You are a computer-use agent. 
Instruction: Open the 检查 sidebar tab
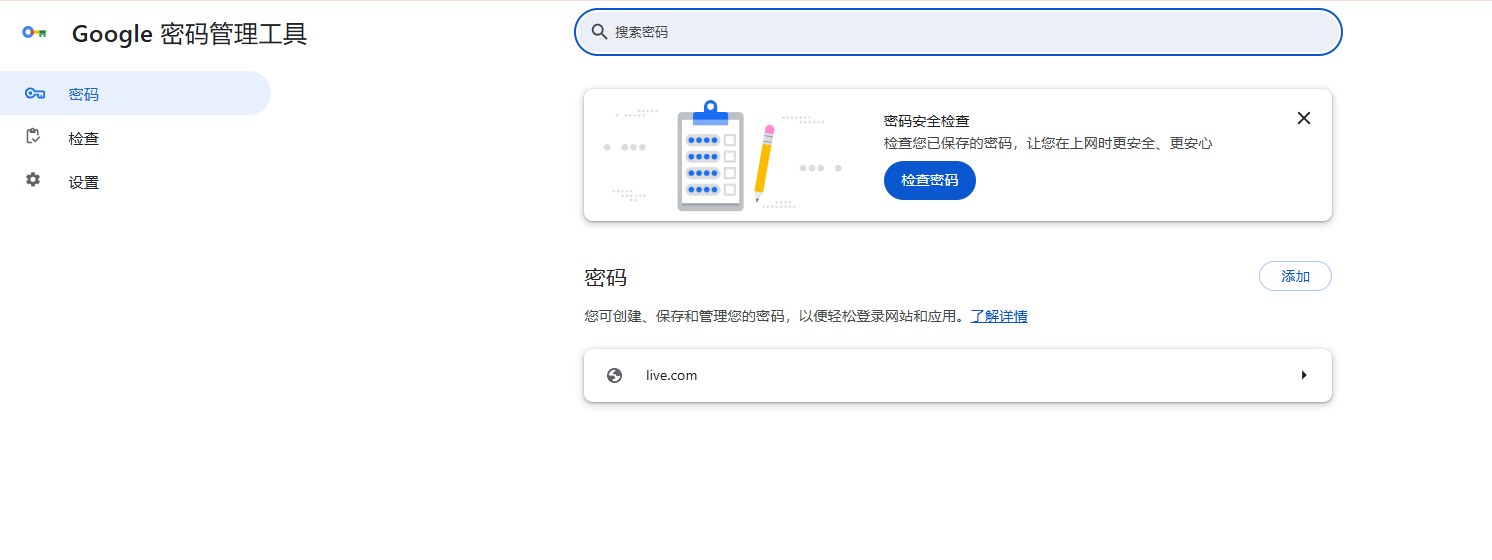click(135, 138)
